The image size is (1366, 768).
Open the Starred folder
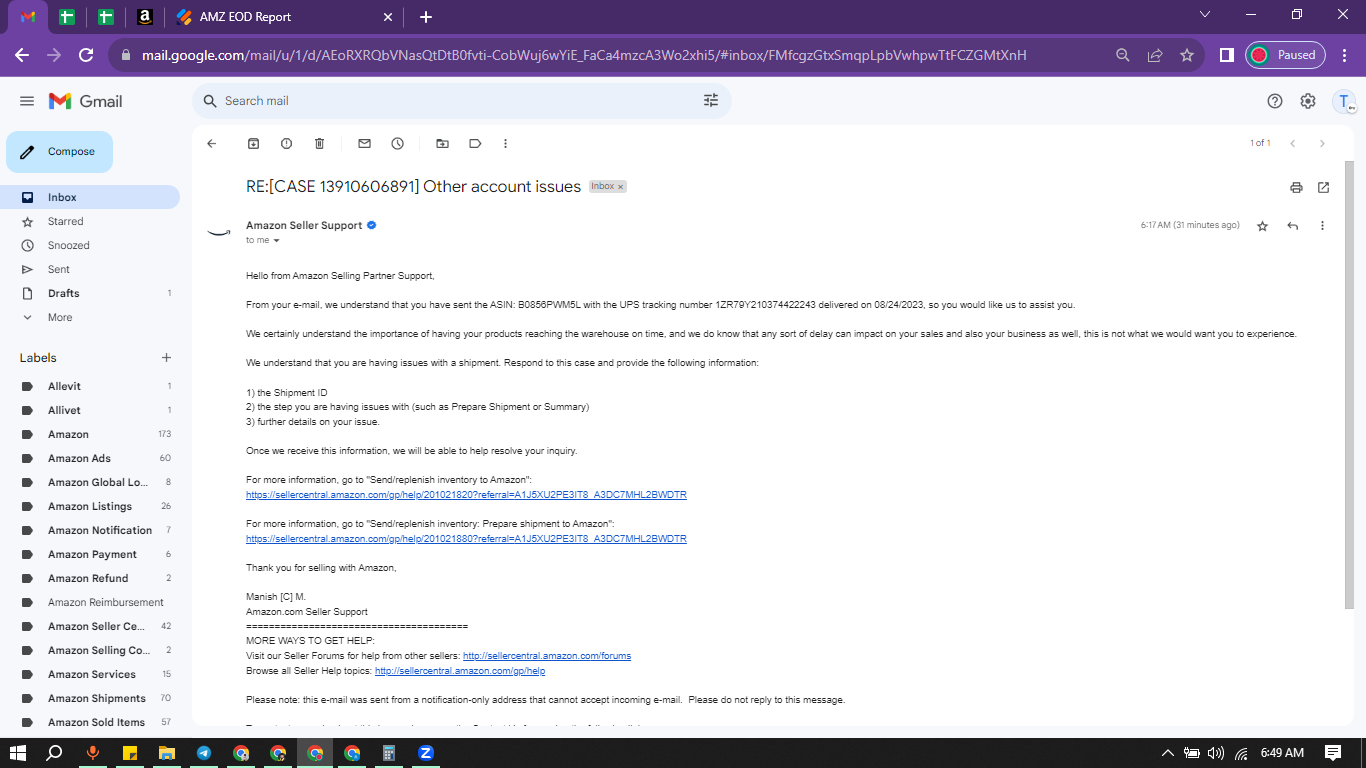(90, 222)
